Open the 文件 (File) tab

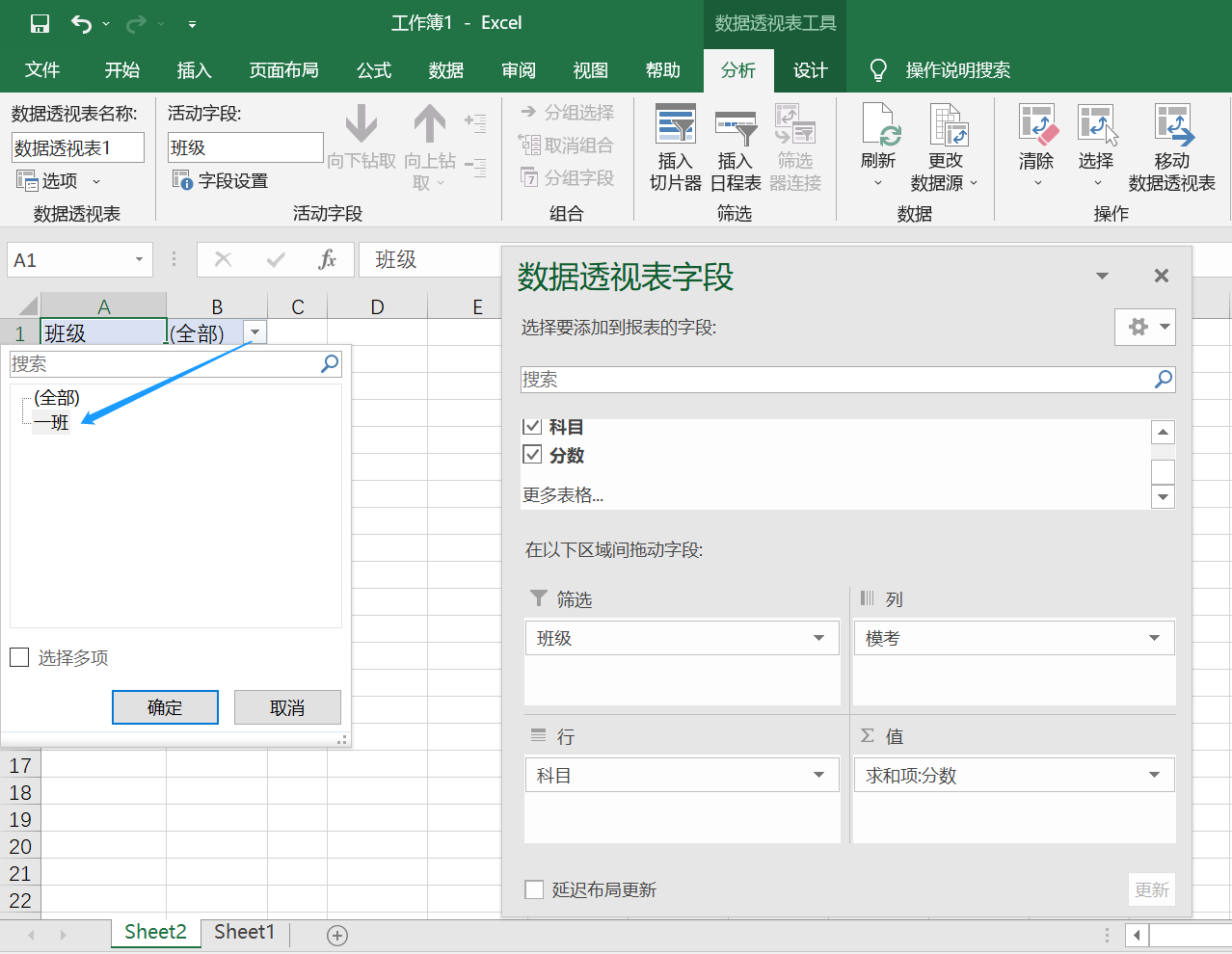click(42, 70)
